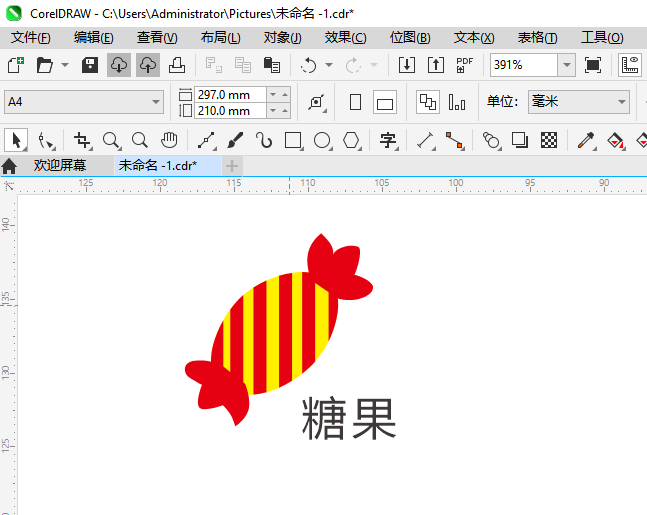The image size is (647, 515).
Task: Save the document with the floppy disk icon
Action: coord(90,65)
